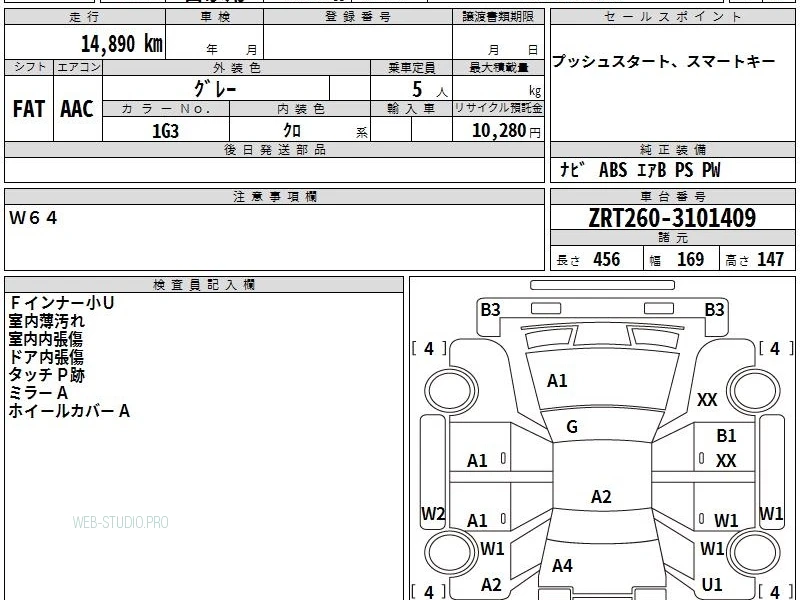Image resolution: width=800 pixels, height=600 pixels.
Task: Select inspector note ミラーA
Action: click(38, 393)
